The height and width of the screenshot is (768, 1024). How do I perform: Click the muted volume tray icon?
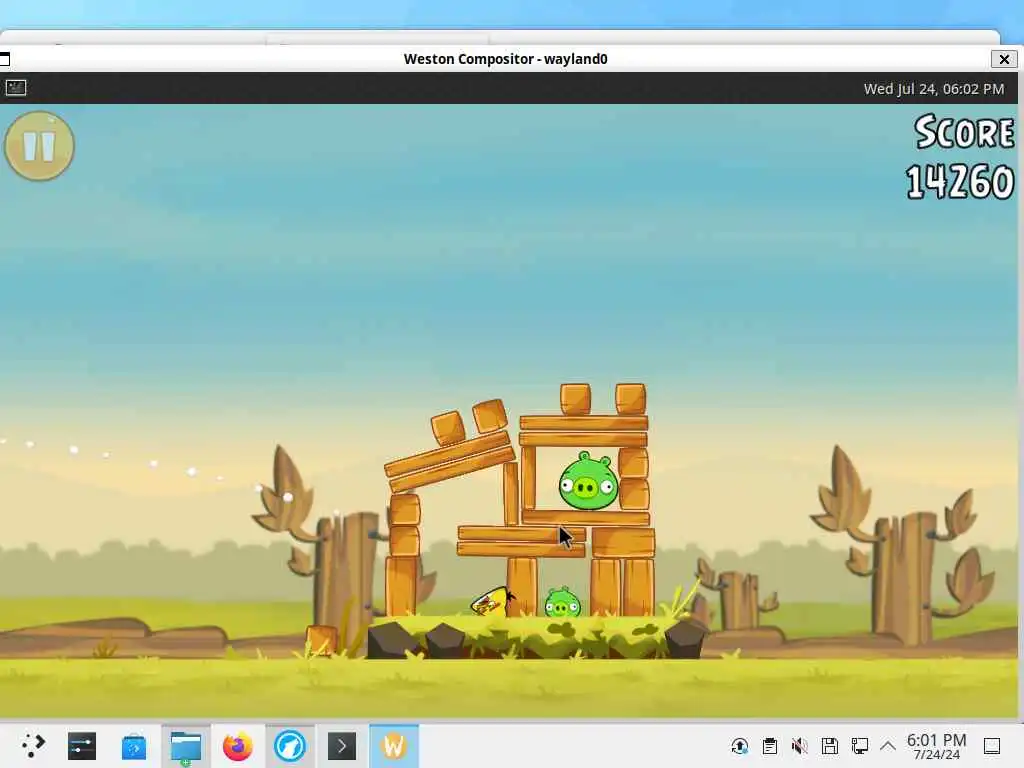(x=799, y=746)
